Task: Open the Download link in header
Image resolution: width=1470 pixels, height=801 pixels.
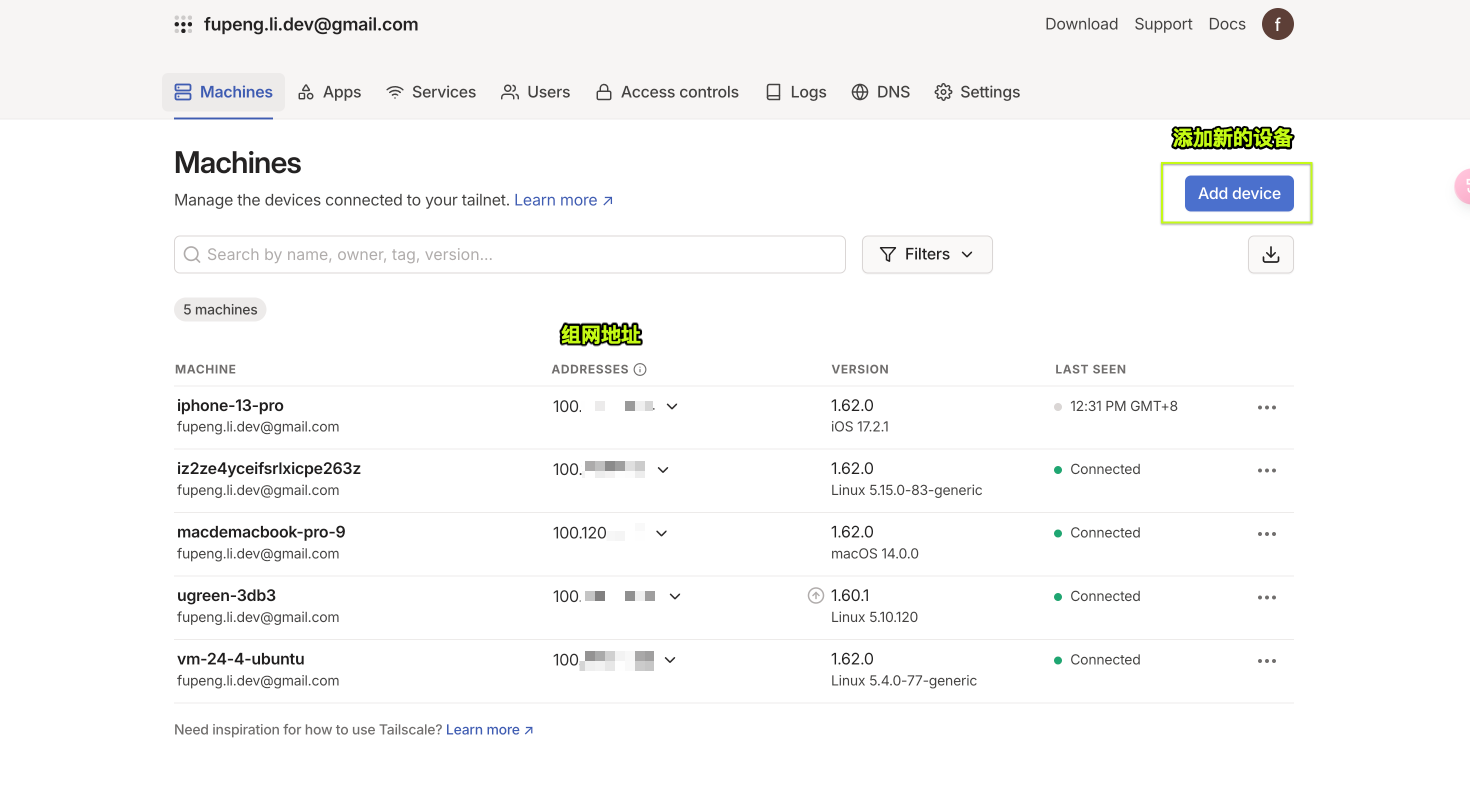Action: pyautogui.click(x=1081, y=24)
